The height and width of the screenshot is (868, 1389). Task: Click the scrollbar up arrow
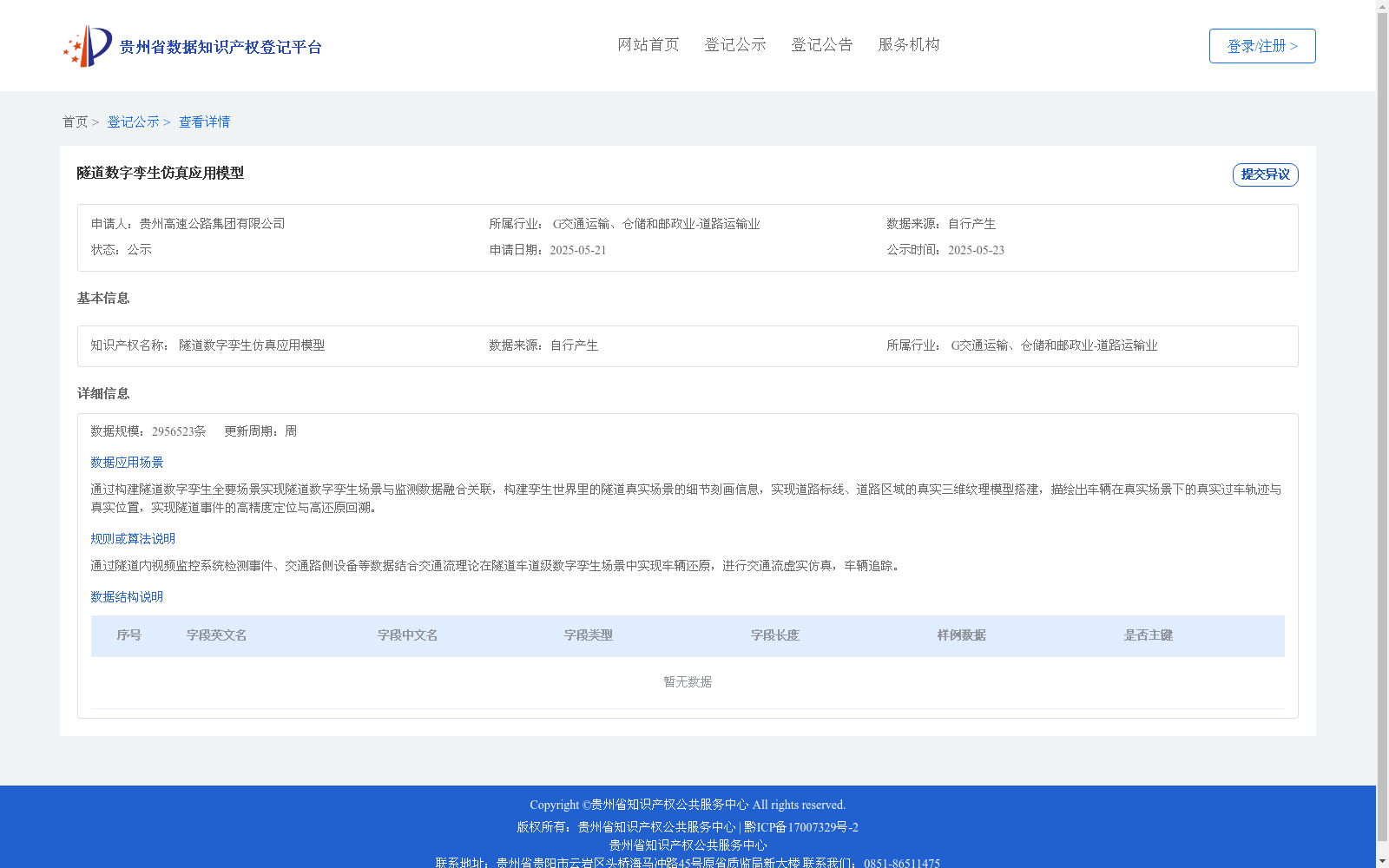1382,6
